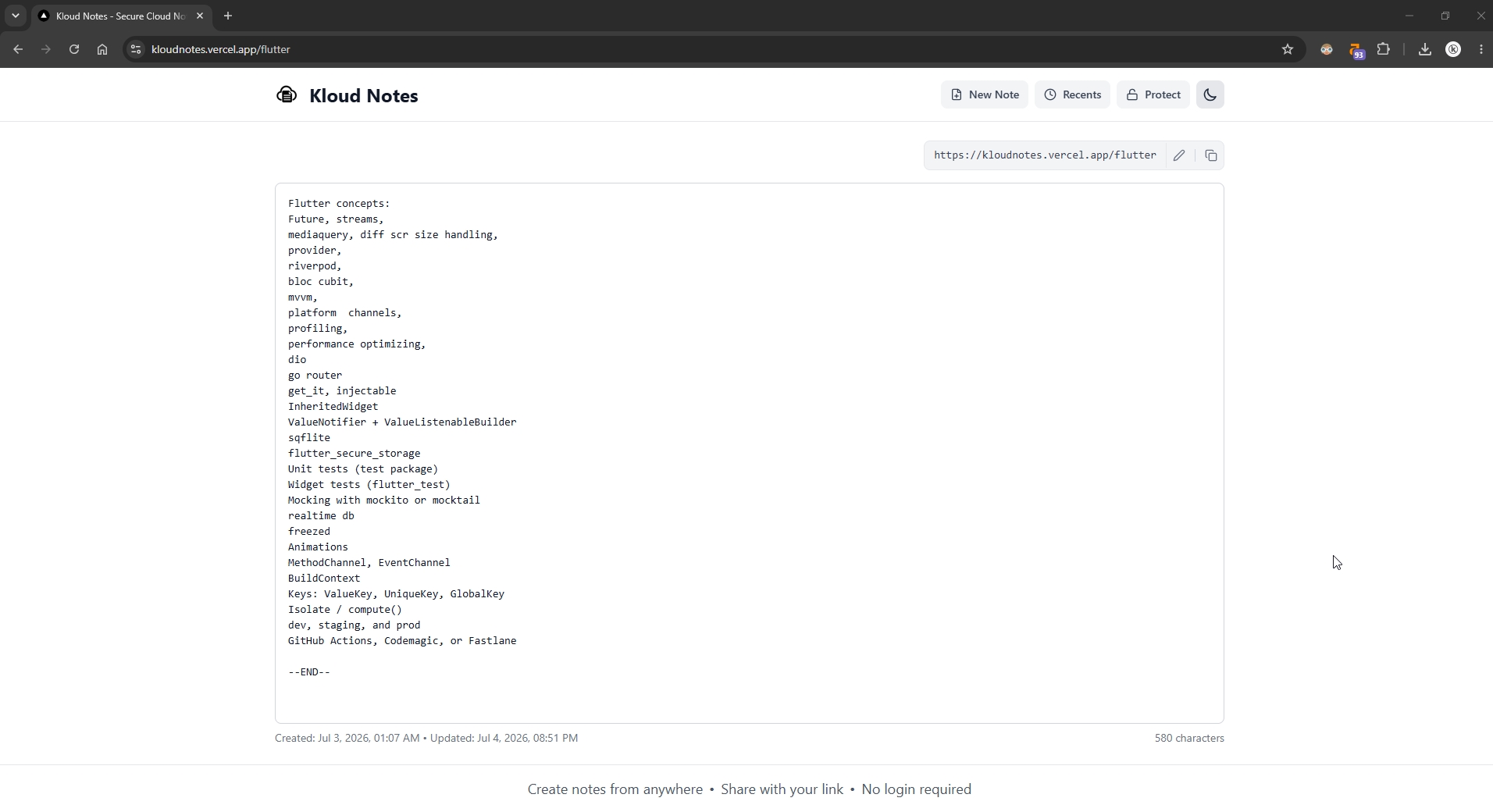This screenshot has width=1493, height=812.
Task: Restore down the browser window
Action: [1445, 16]
